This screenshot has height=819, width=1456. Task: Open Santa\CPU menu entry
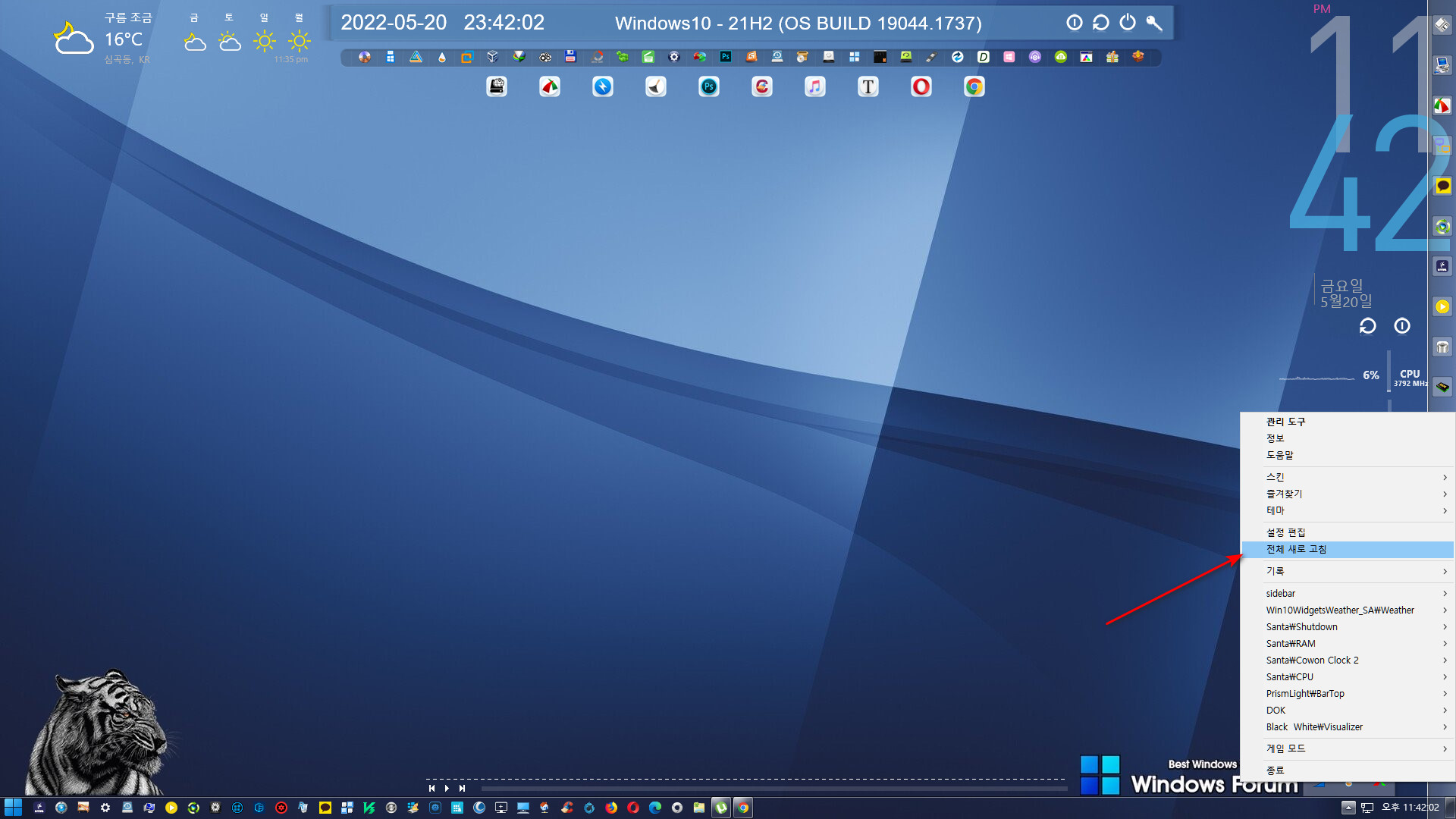(1348, 677)
